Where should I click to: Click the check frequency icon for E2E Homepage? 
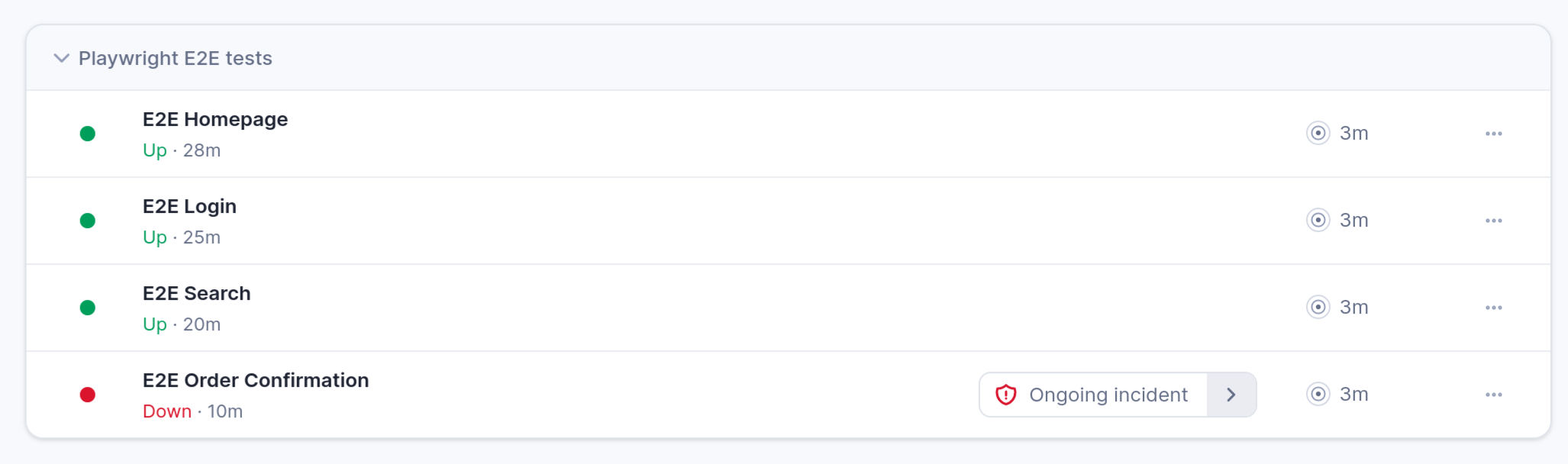[x=1318, y=134]
